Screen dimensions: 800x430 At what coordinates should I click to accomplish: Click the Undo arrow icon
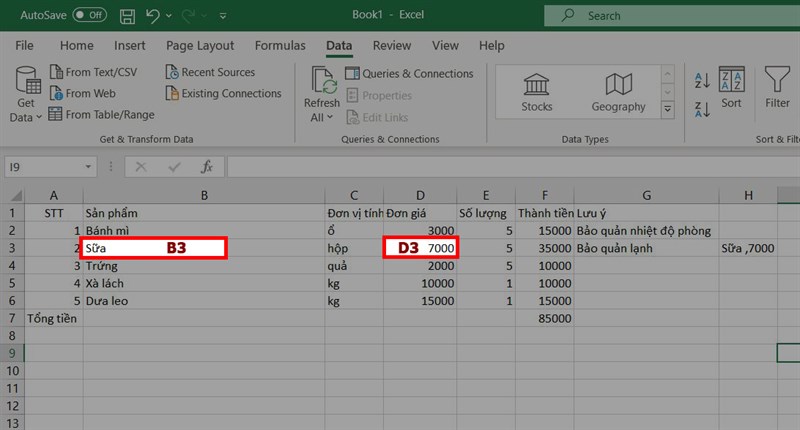coord(152,16)
